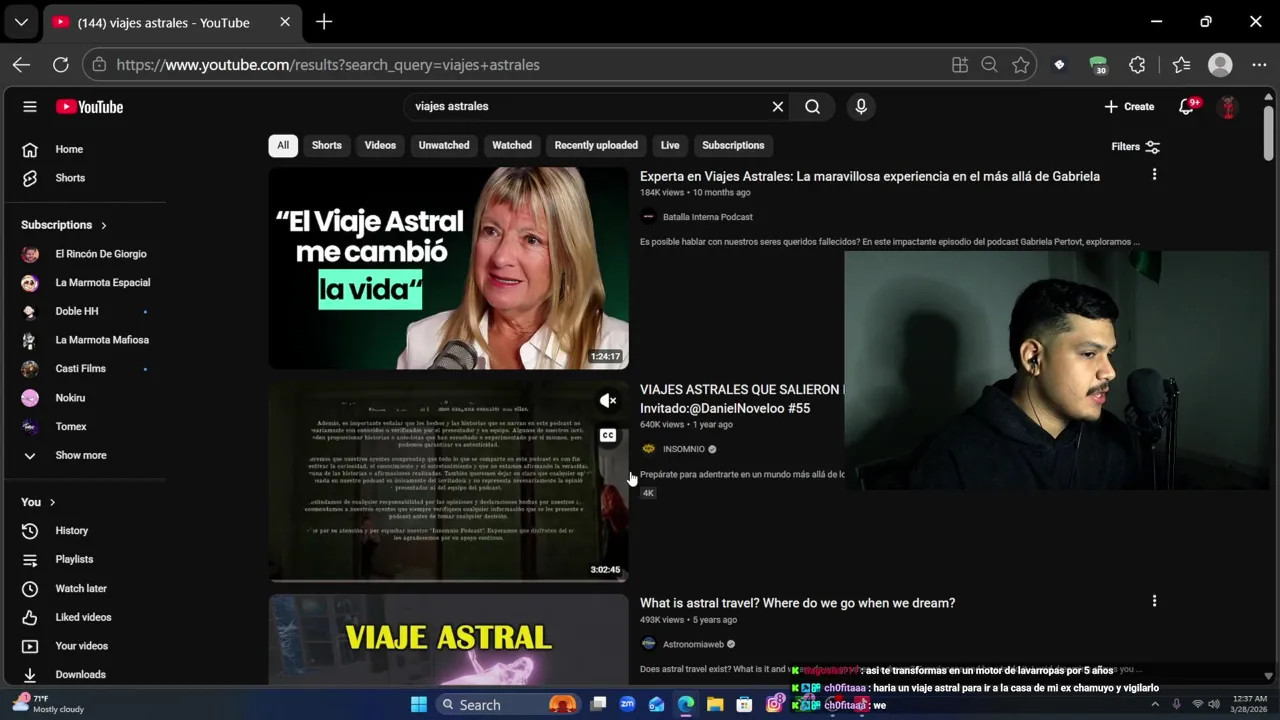Filter results by Subscriptions chip
This screenshot has height=720, width=1280.
point(733,145)
